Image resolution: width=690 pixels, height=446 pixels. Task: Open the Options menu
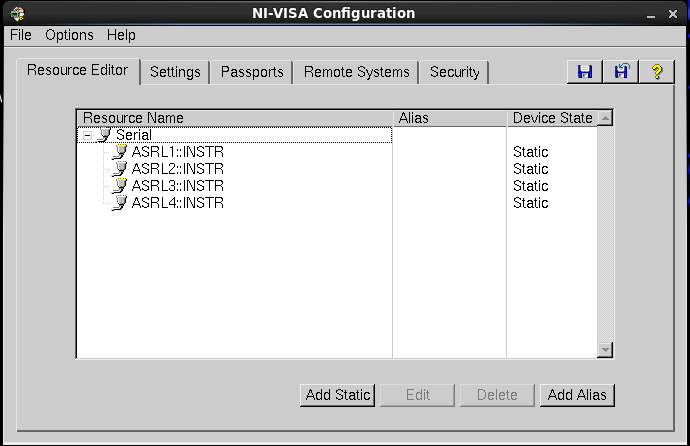click(69, 35)
